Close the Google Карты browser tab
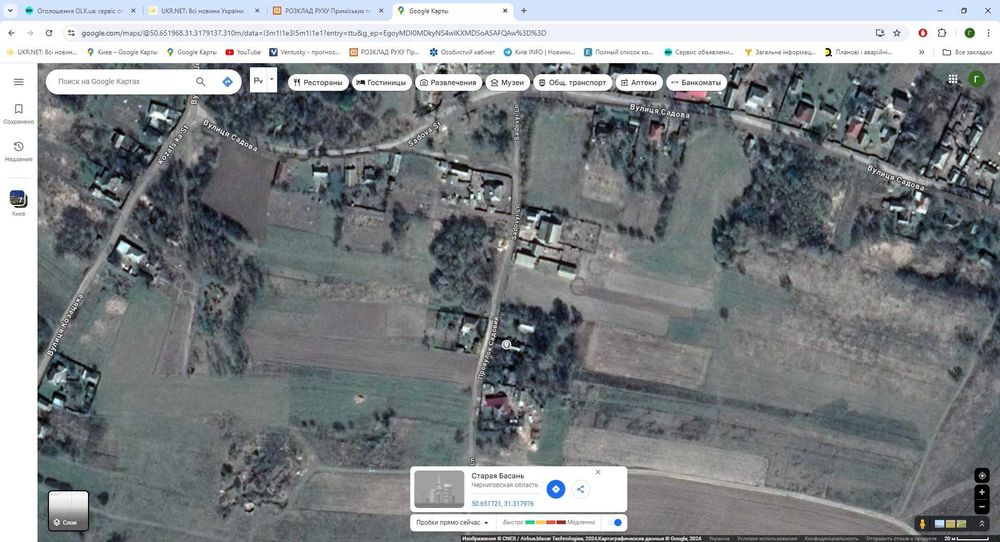 tap(504, 11)
